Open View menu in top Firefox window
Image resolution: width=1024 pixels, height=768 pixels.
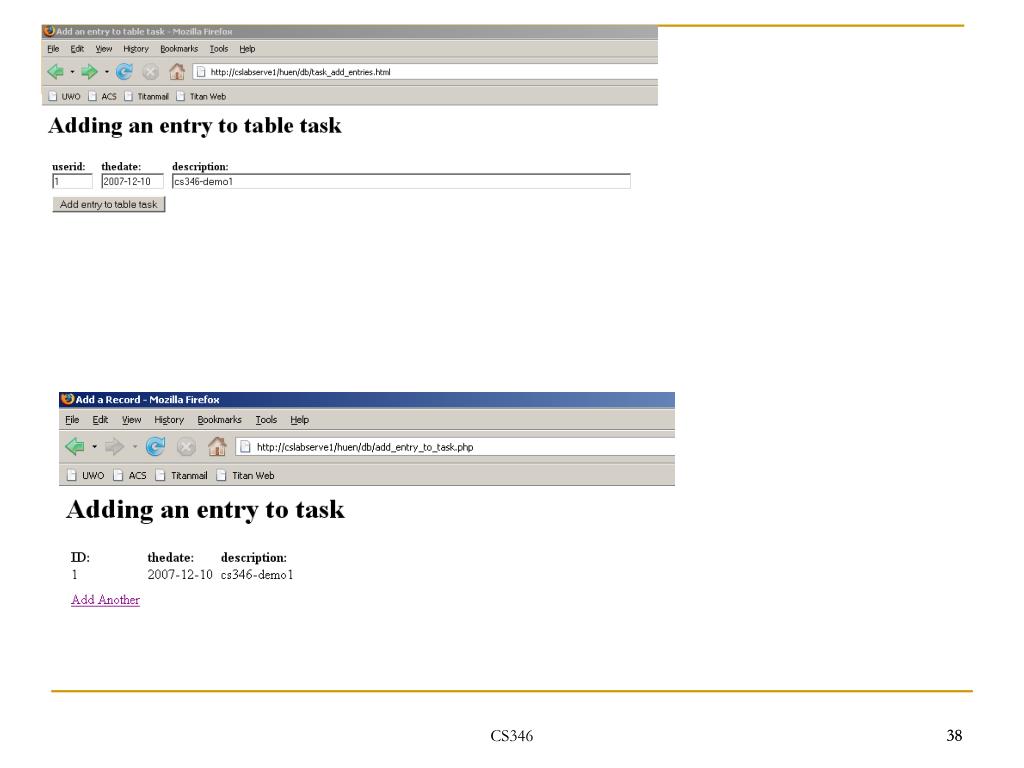[x=104, y=49]
